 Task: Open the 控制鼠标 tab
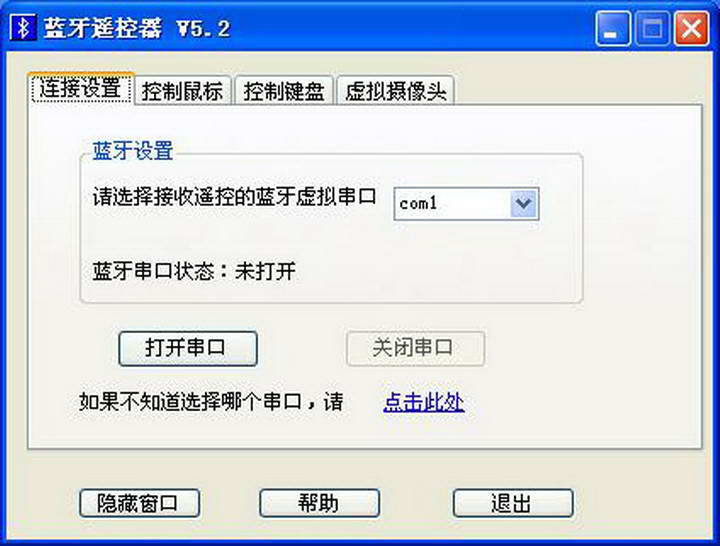click(182, 90)
